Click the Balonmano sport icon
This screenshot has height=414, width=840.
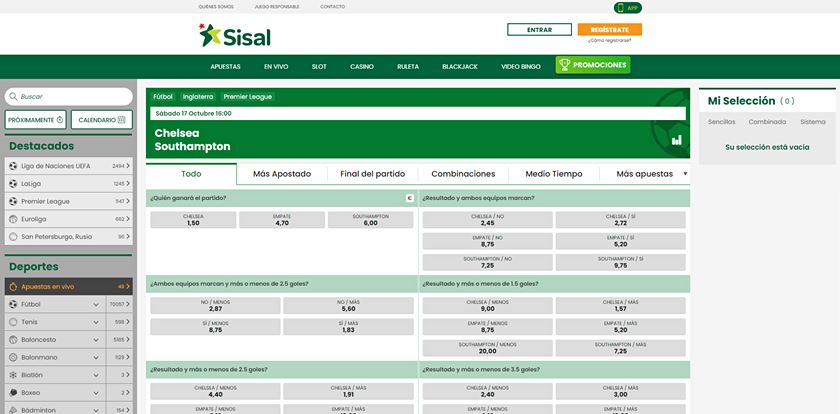tap(13, 357)
